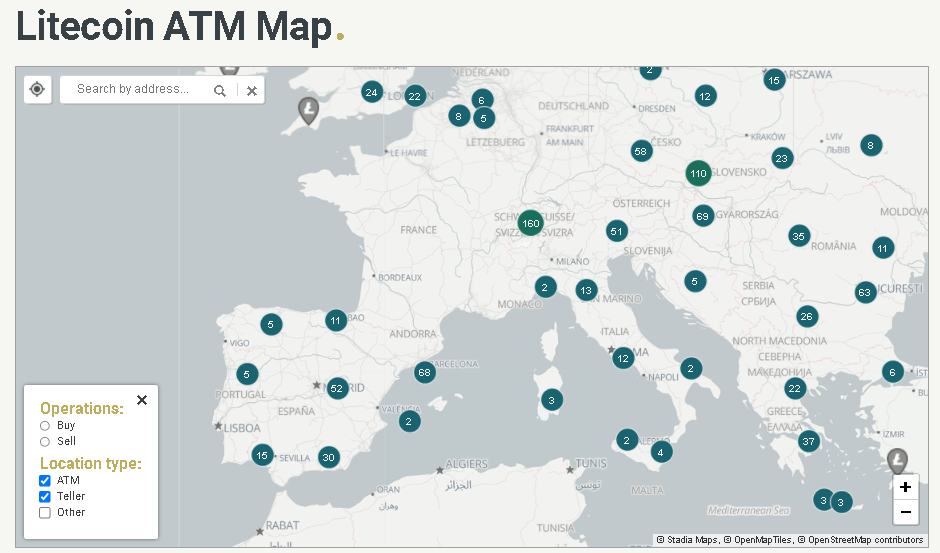Open the 22 cluster near North Macedonia
Image resolution: width=940 pixels, height=553 pixels.
click(x=795, y=388)
